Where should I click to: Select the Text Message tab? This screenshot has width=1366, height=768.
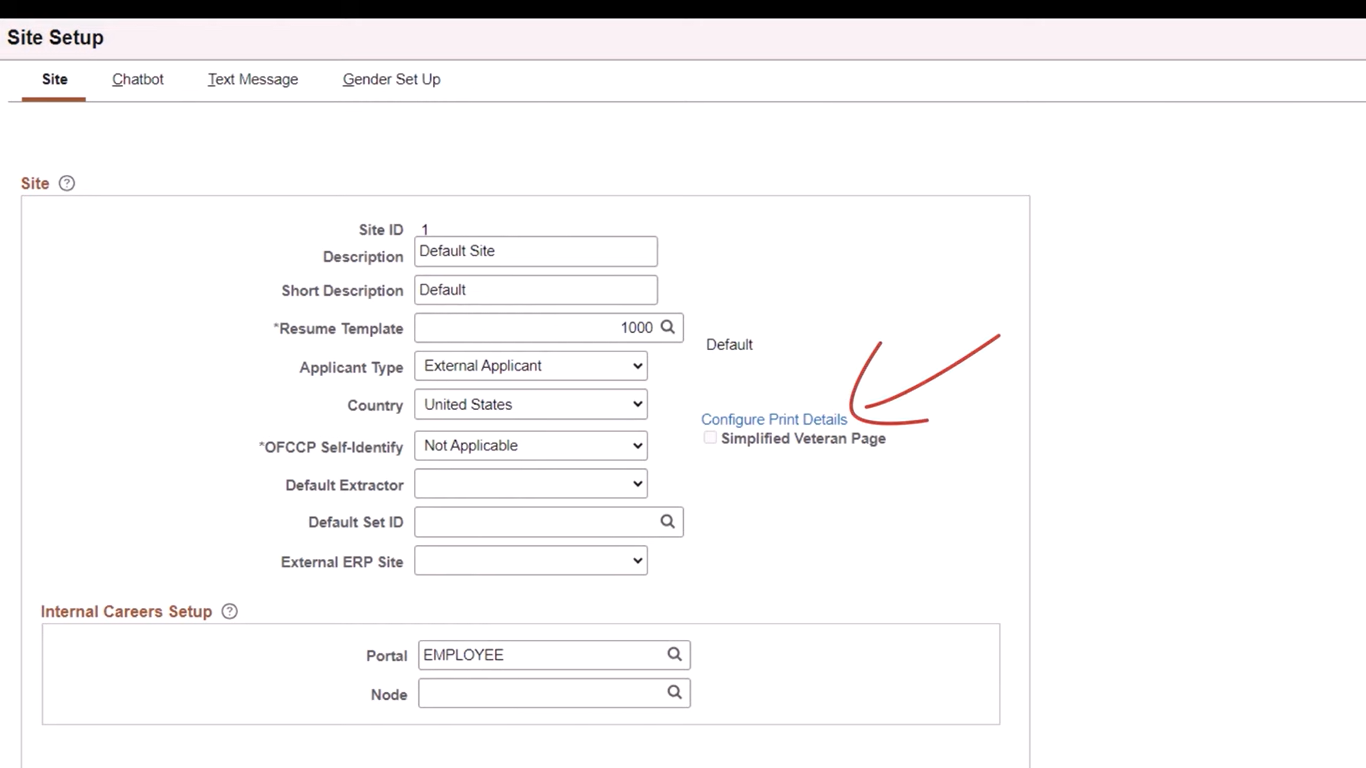pyautogui.click(x=252, y=79)
